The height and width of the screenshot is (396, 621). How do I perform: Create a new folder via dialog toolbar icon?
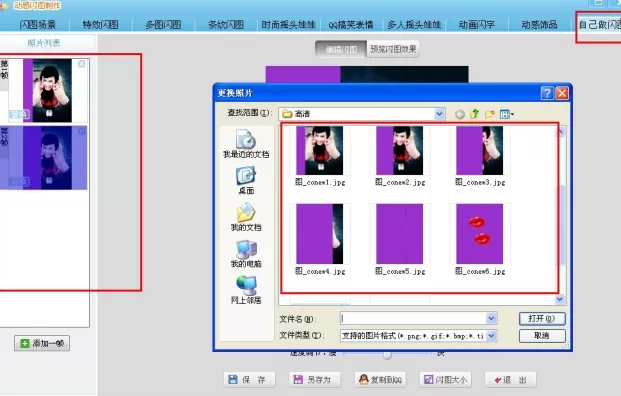[x=490, y=114]
